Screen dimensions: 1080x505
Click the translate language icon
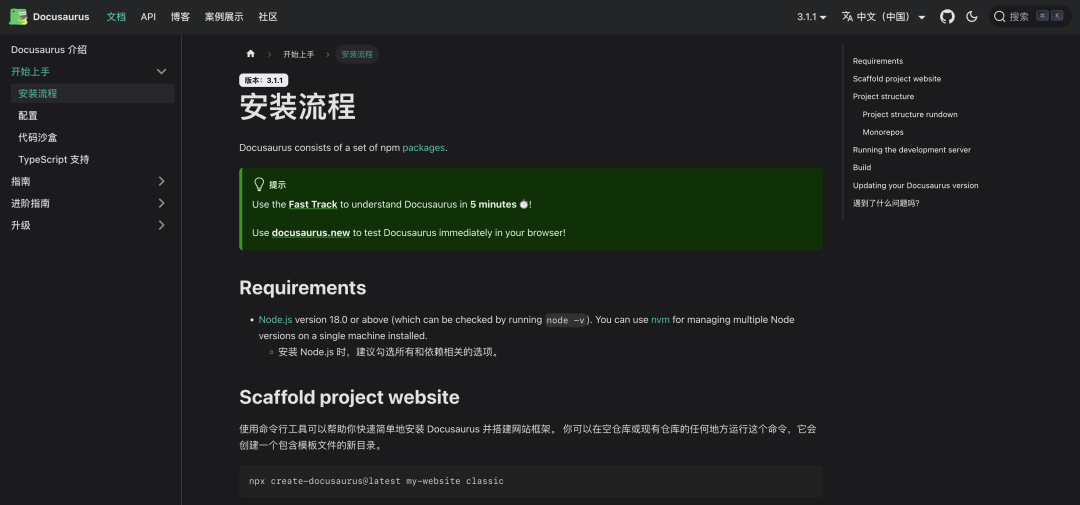847,17
